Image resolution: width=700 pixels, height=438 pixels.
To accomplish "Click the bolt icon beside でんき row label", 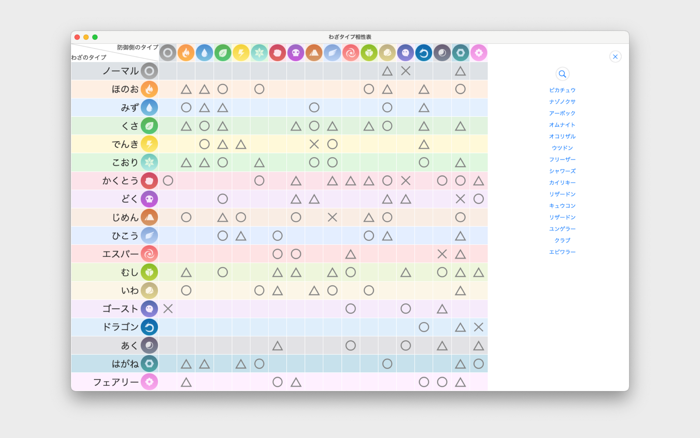I will pos(150,144).
